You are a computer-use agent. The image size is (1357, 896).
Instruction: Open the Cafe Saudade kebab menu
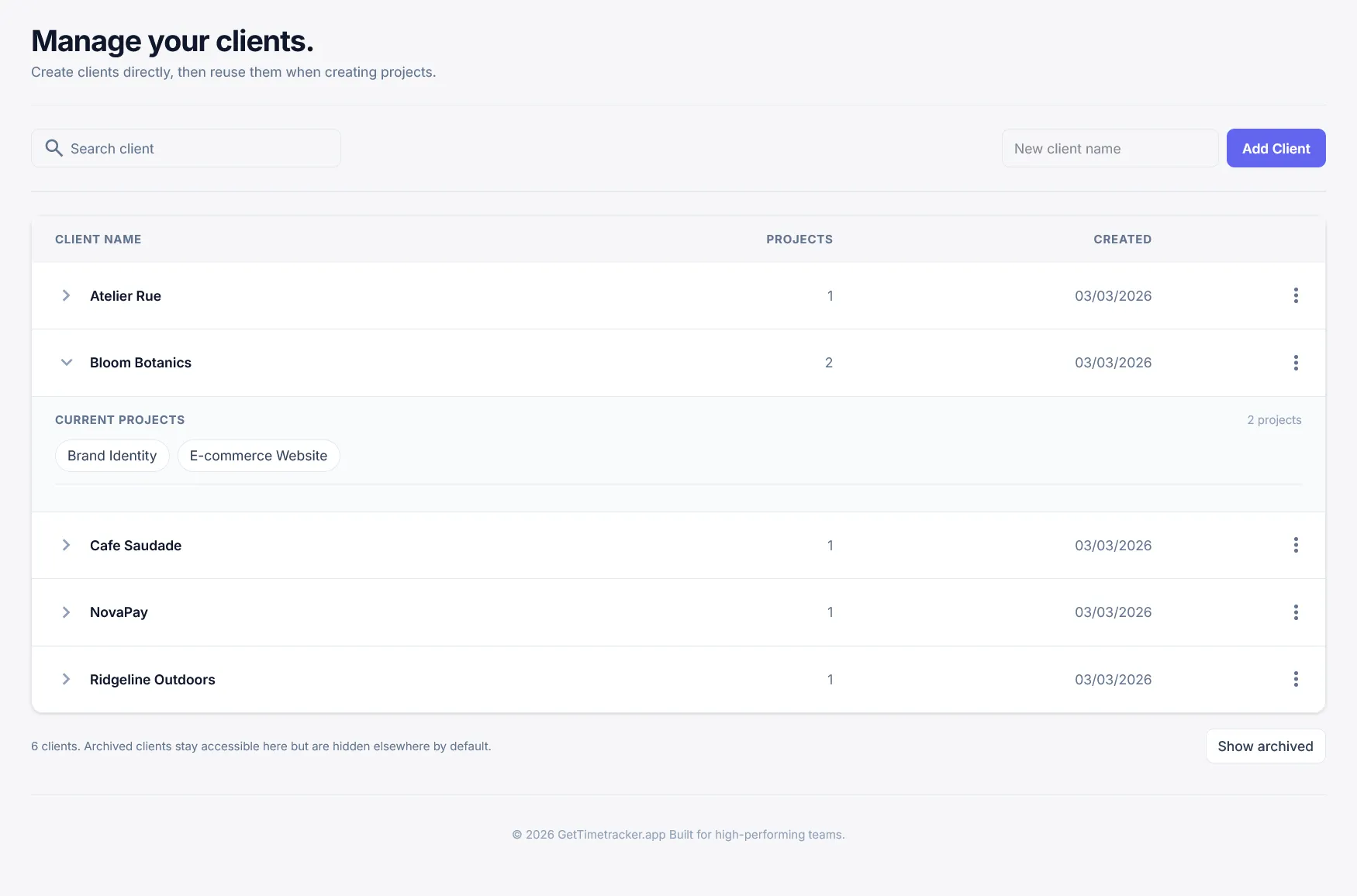pos(1295,545)
